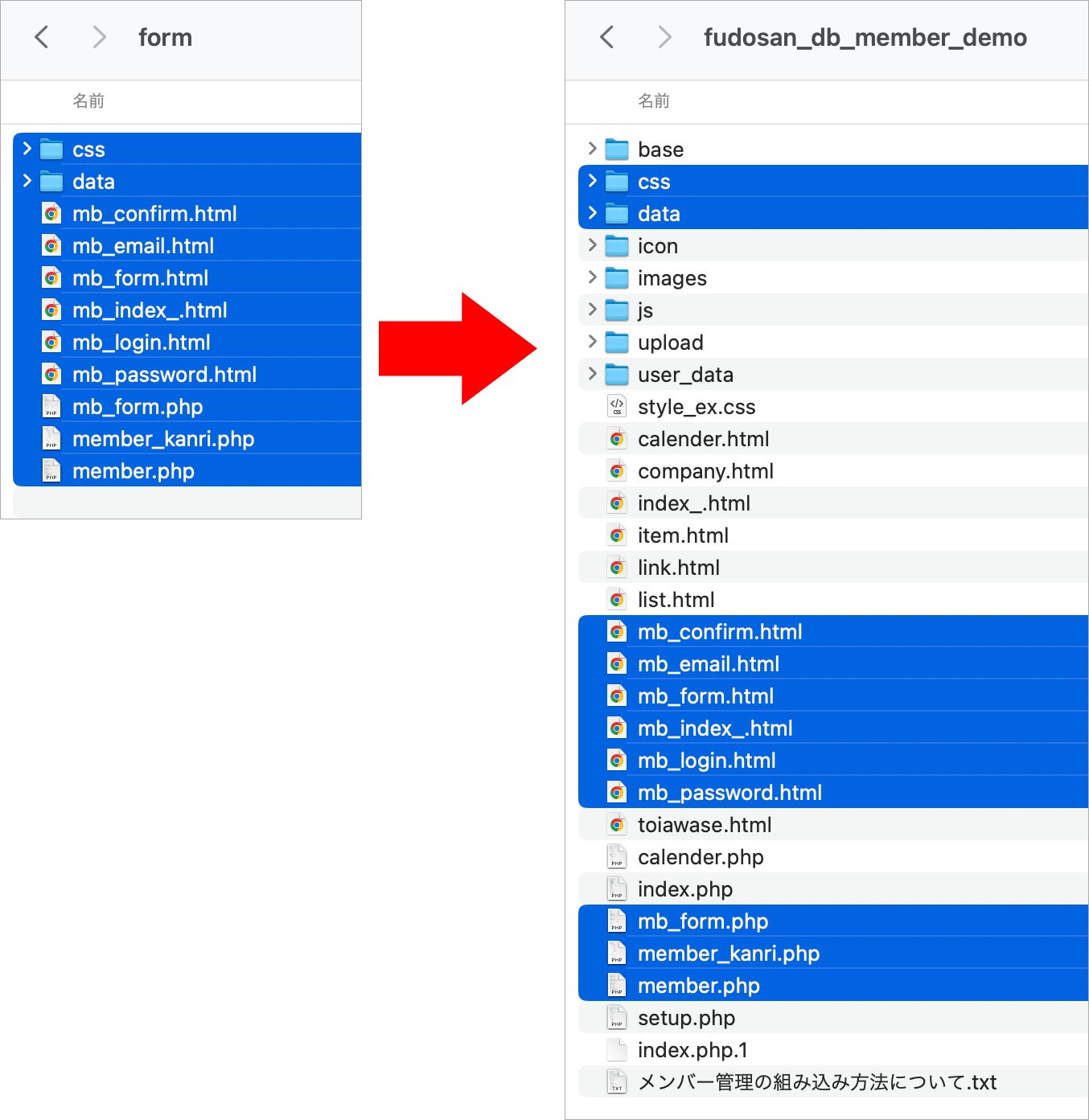Click back arrow in form window

(x=42, y=37)
